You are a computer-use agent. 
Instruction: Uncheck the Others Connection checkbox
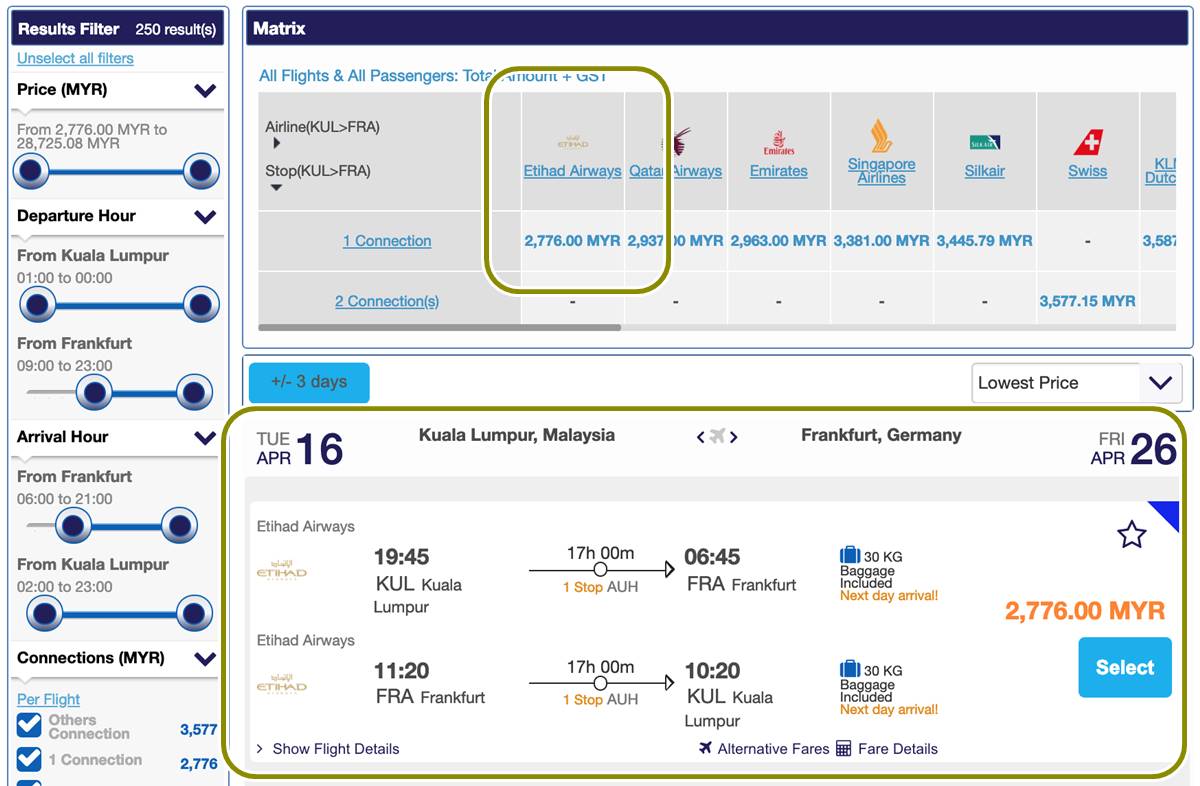29,726
